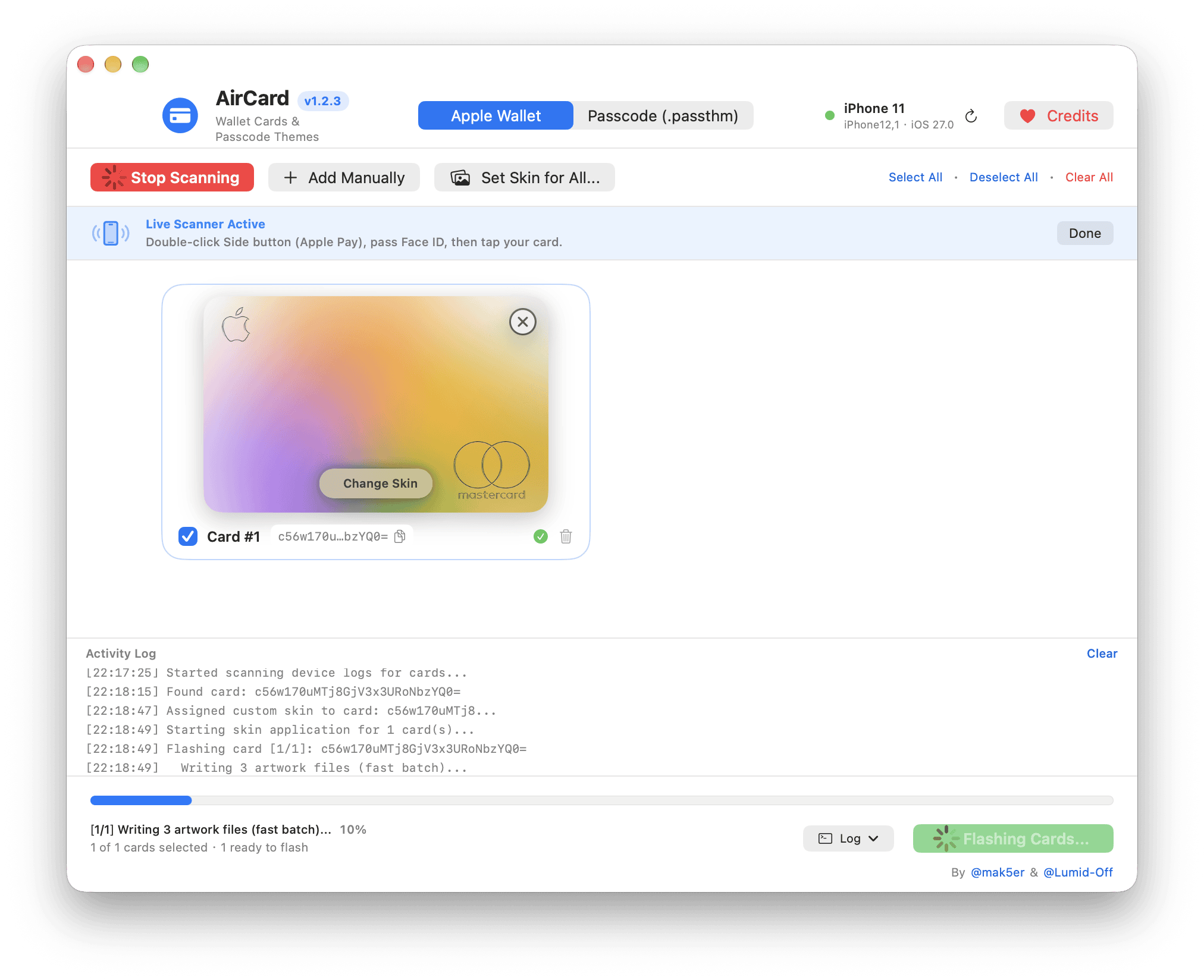Click the flashing progress bar
Image resolution: width=1204 pixels, height=980 pixels.
pos(601,800)
